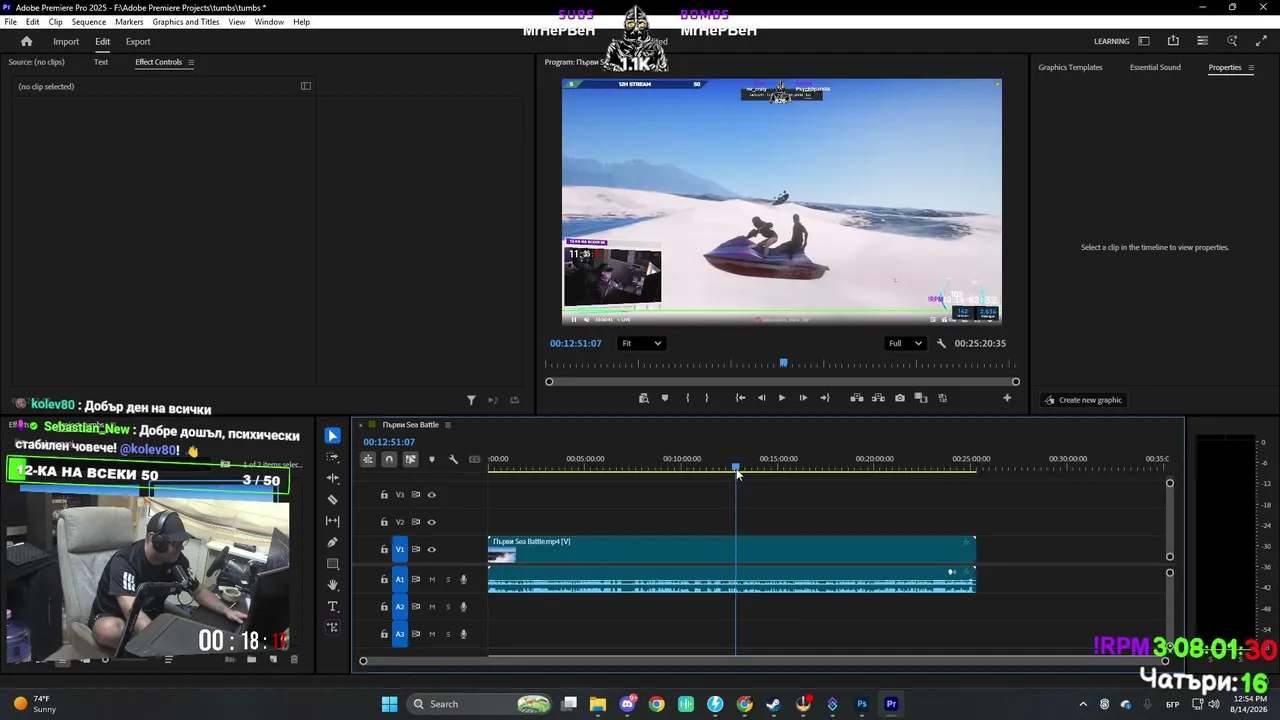Viewport: 1280px width, 720px height.
Task: Click the Comparison View icon
Action: click(921, 398)
